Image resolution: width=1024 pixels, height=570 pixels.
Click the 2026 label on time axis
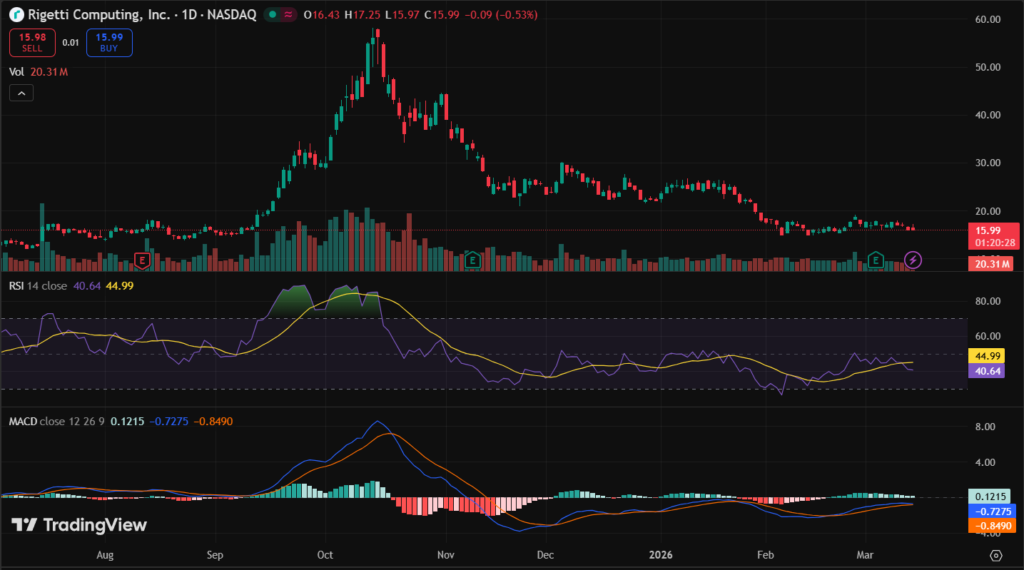pos(660,553)
